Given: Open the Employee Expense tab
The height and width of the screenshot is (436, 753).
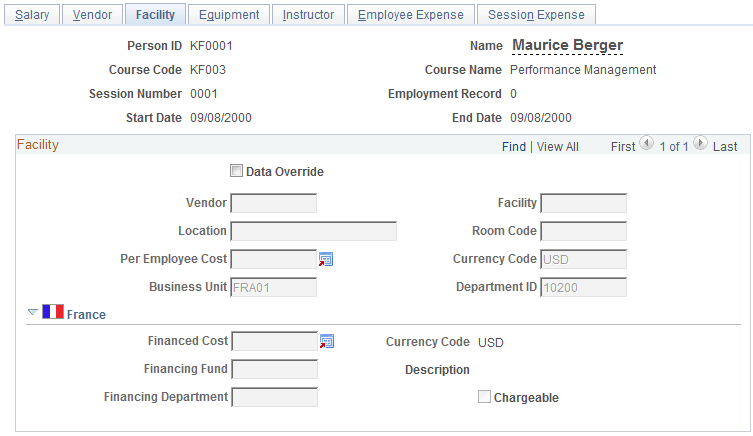Looking at the screenshot, I should [410, 14].
